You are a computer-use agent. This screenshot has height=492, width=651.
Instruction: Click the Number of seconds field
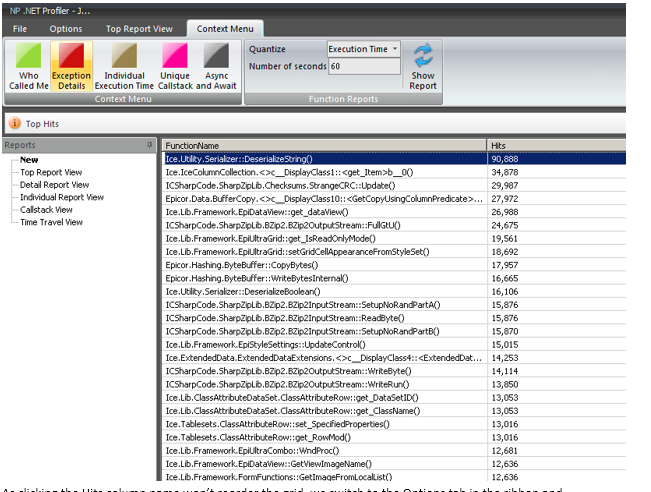[x=365, y=66]
